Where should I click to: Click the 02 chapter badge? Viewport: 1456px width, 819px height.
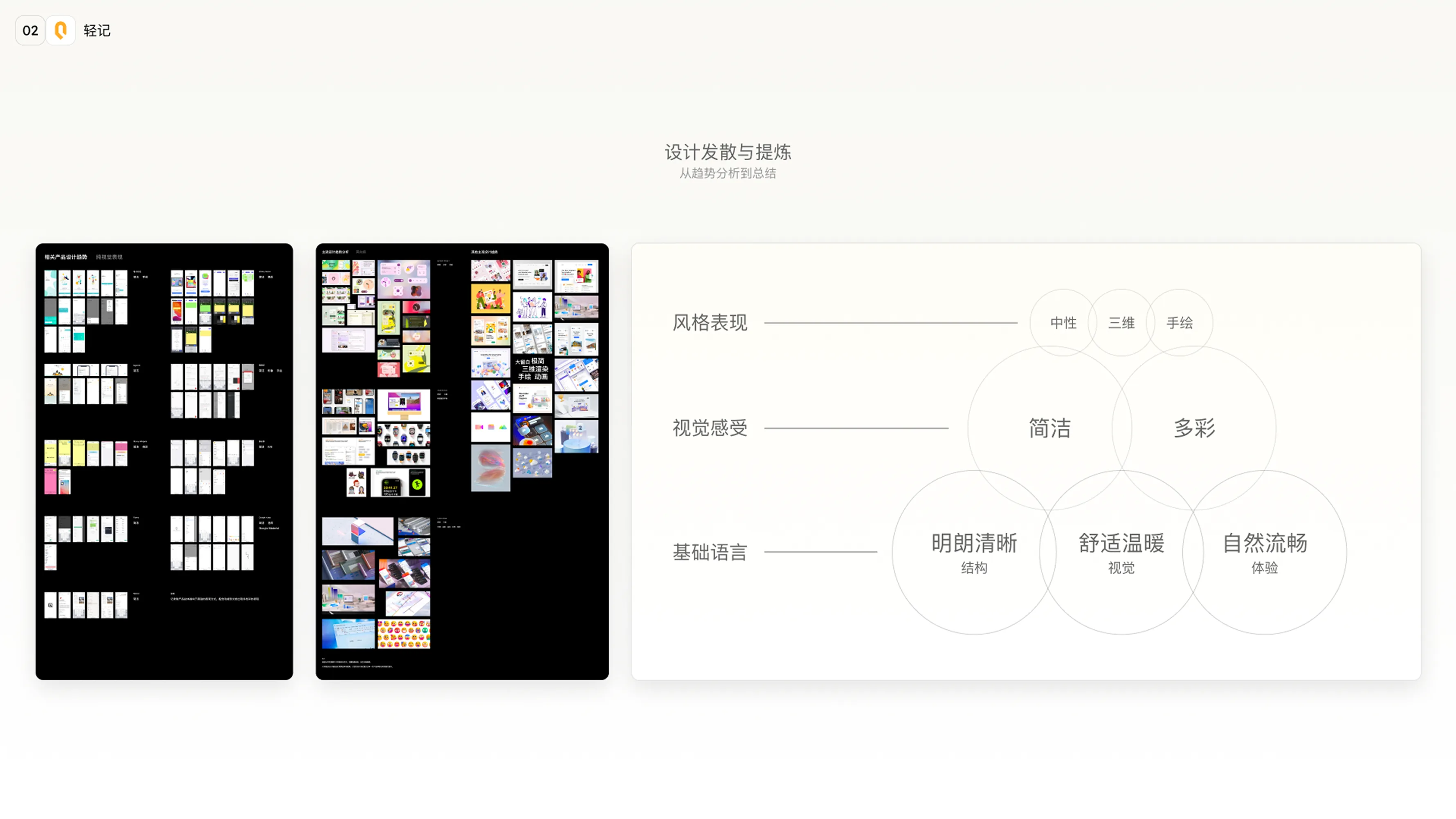coord(30,30)
